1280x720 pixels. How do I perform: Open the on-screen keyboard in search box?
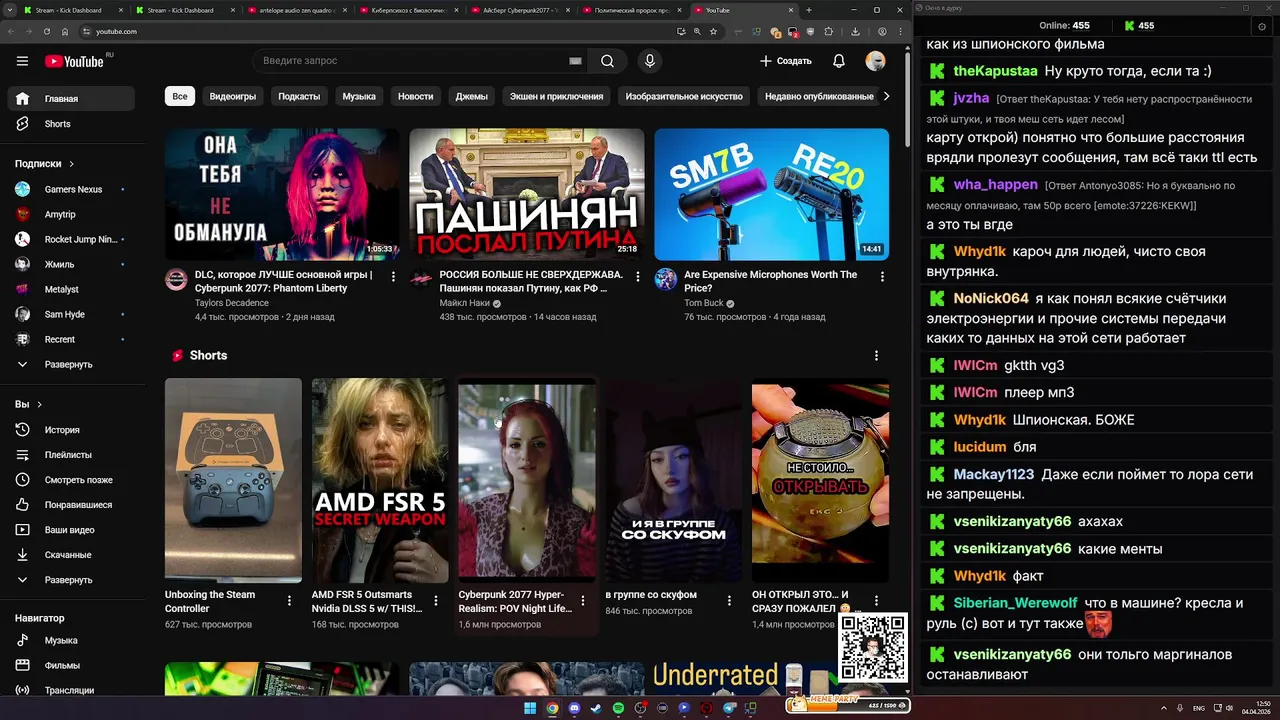click(x=575, y=61)
